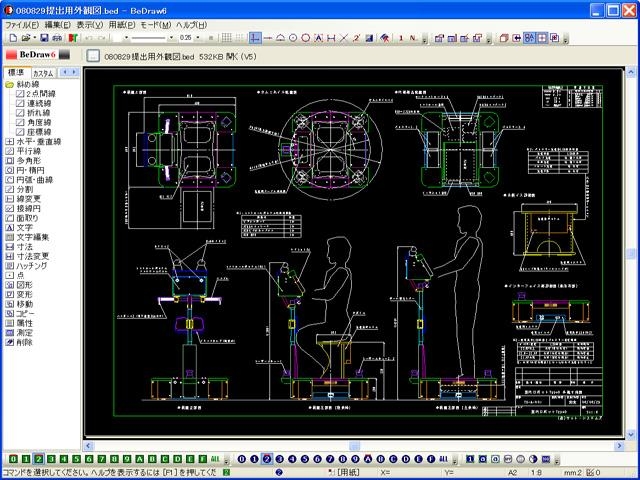Open the ハッチング tool group

click(27, 266)
